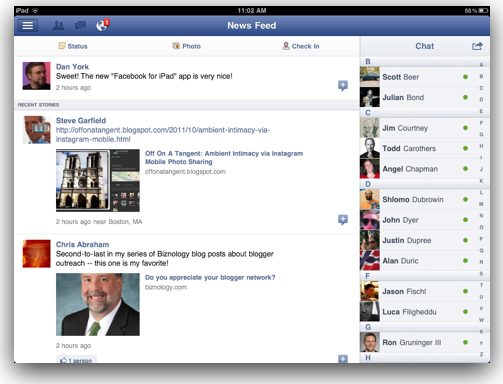Open Chris Abraham's profile picture
The image size is (503, 384).
(36, 254)
